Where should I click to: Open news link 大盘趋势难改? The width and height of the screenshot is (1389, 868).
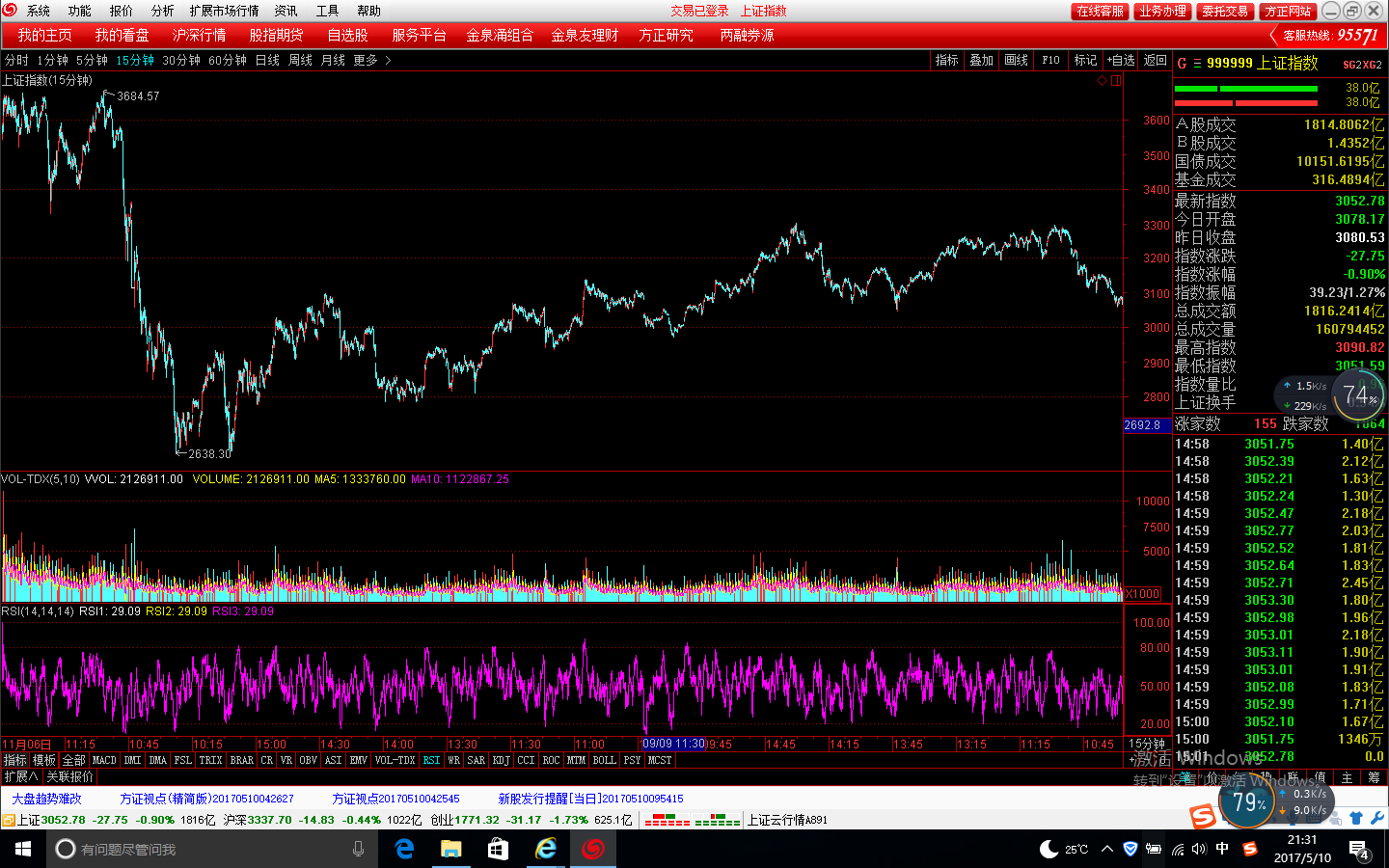coord(46,799)
